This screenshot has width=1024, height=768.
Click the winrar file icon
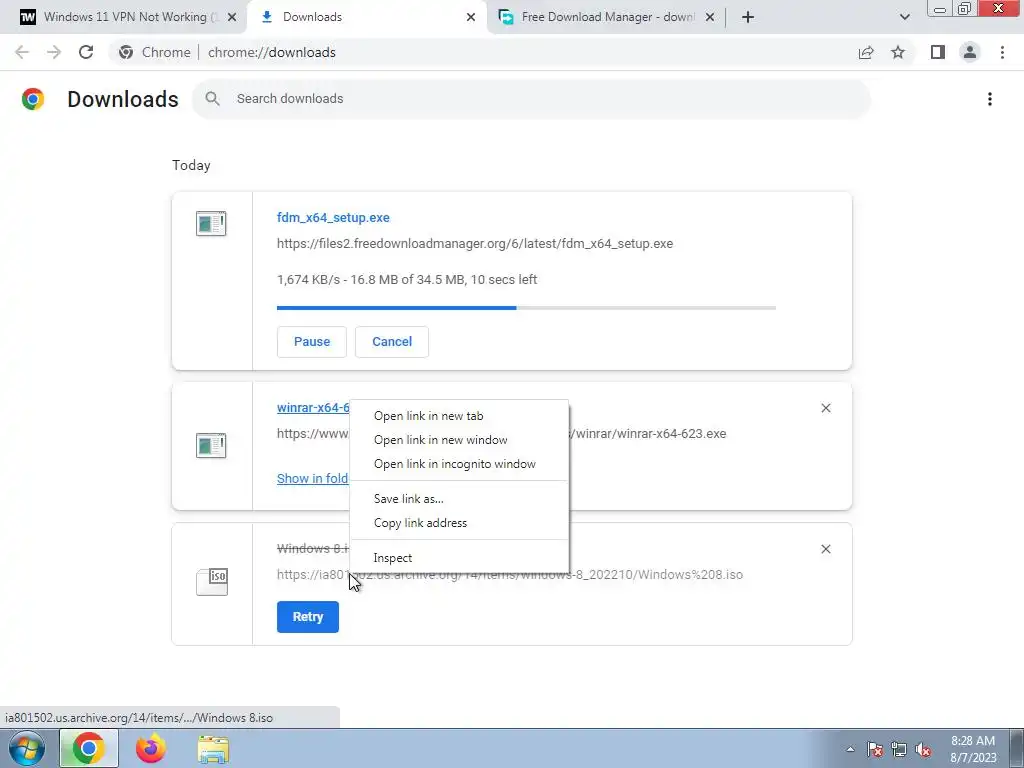pos(211,445)
